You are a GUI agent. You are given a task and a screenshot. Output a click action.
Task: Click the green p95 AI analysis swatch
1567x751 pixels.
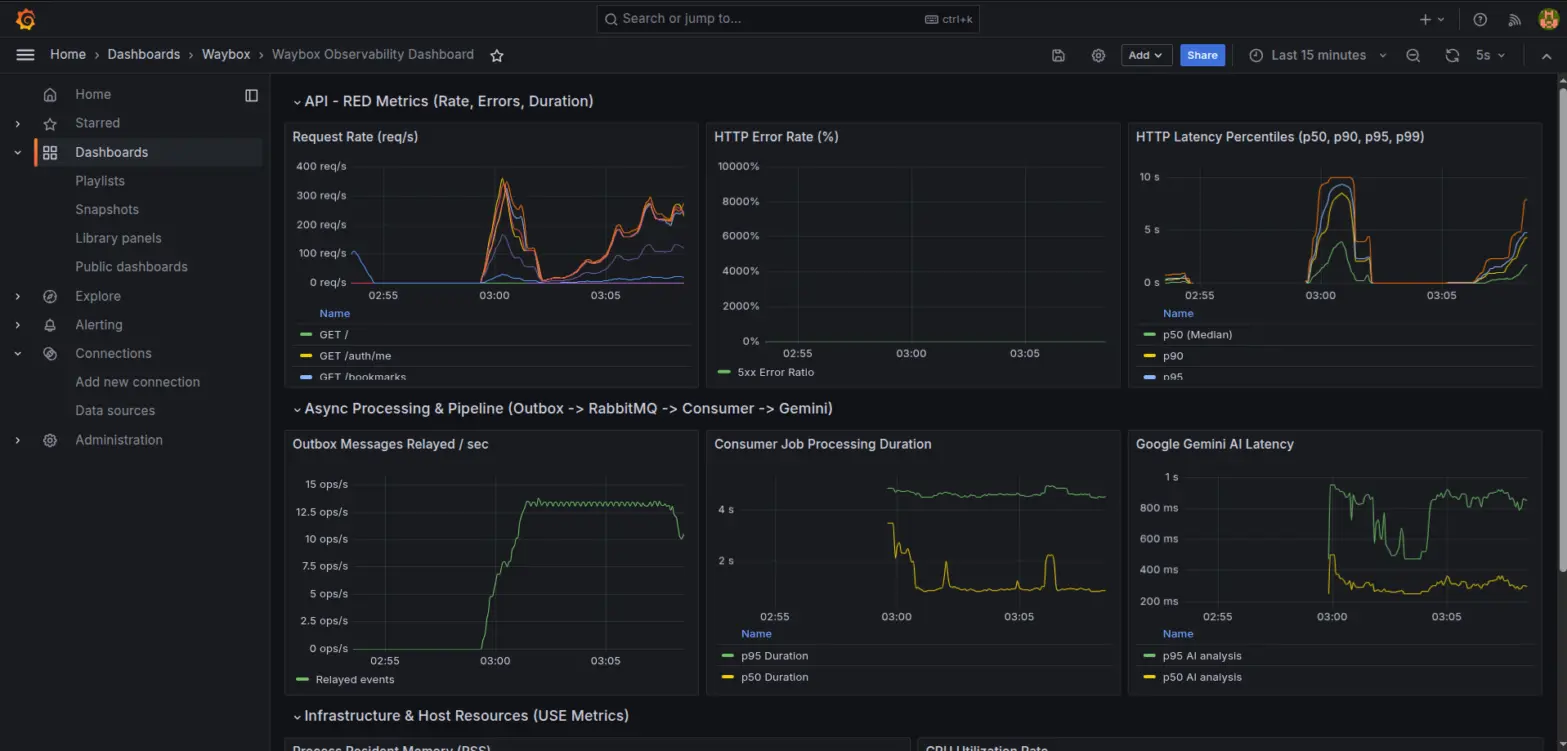[1149, 657]
